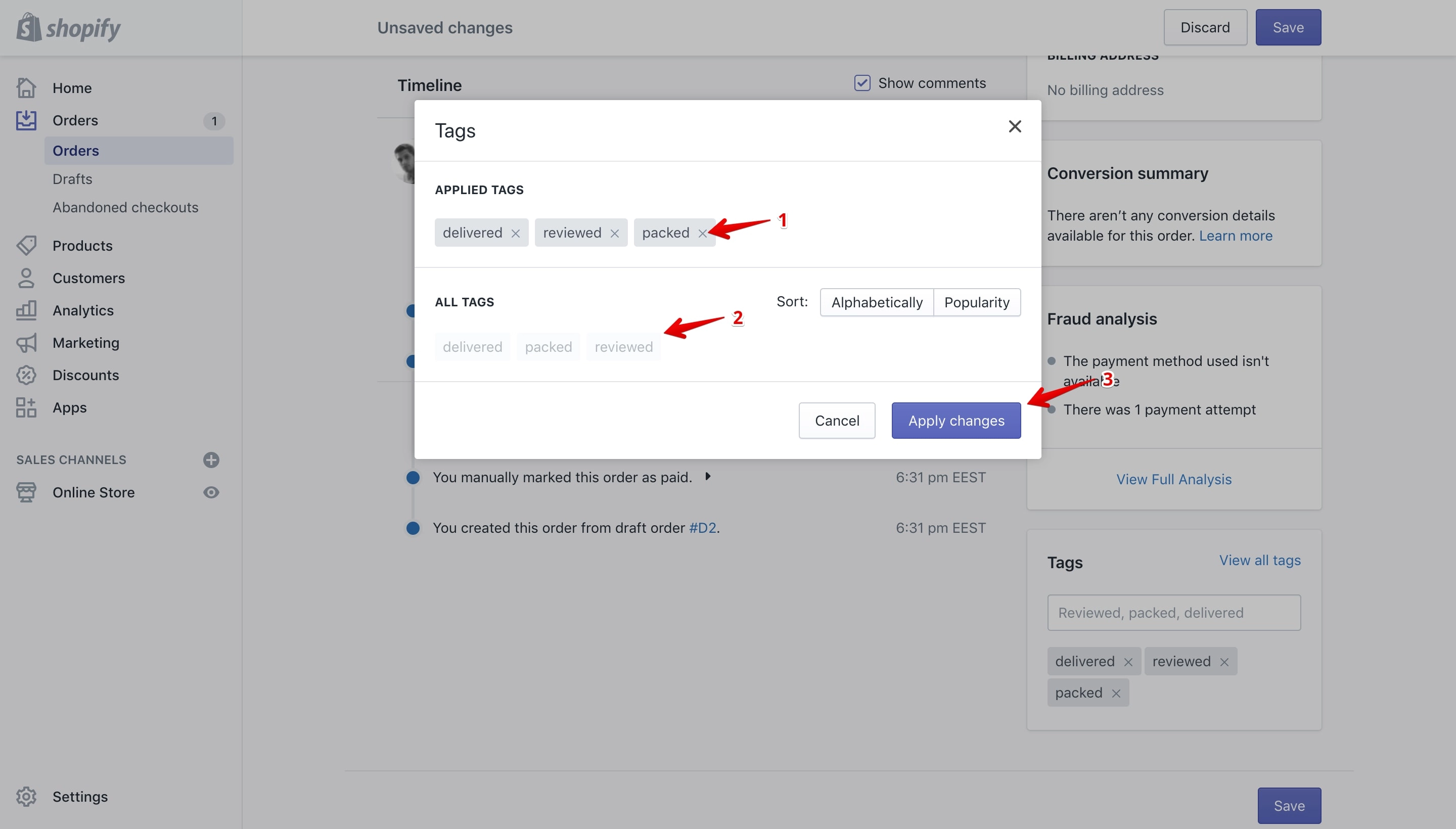Open the Orders sub-item under Orders
This screenshot has height=829, width=1456.
click(x=139, y=151)
